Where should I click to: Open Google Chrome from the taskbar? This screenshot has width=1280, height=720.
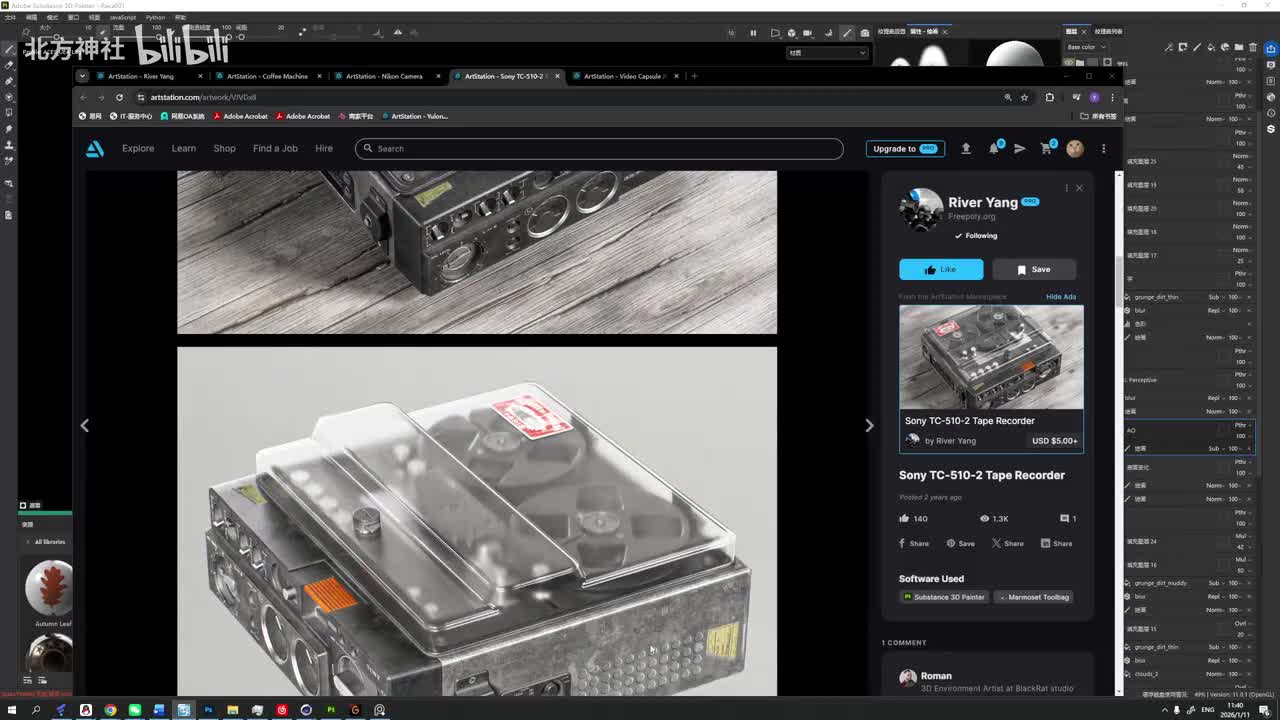pyautogui.click(x=110, y=710)
